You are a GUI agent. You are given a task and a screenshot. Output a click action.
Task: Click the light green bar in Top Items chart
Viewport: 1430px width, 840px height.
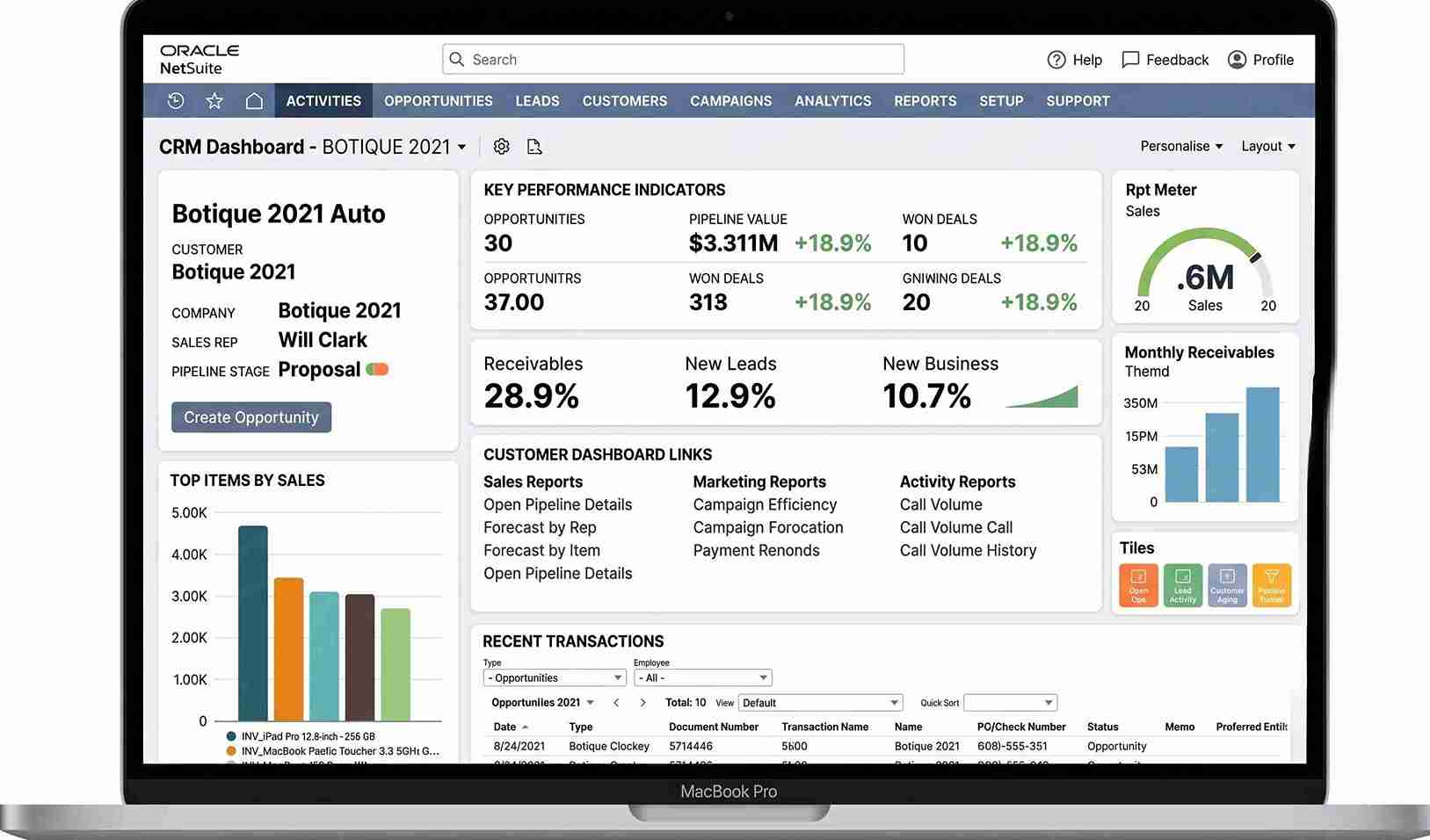click(x=396, y=665)
